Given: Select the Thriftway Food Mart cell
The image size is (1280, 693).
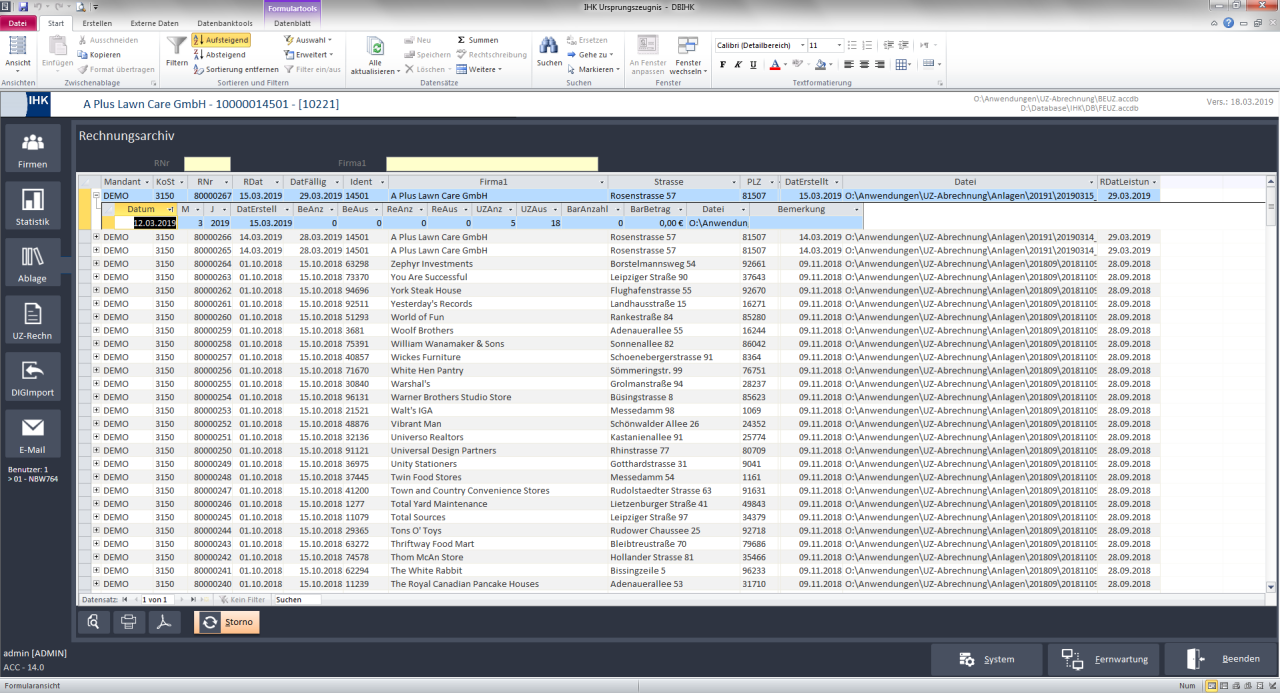Looking at the screenshot, I should 498,544.
